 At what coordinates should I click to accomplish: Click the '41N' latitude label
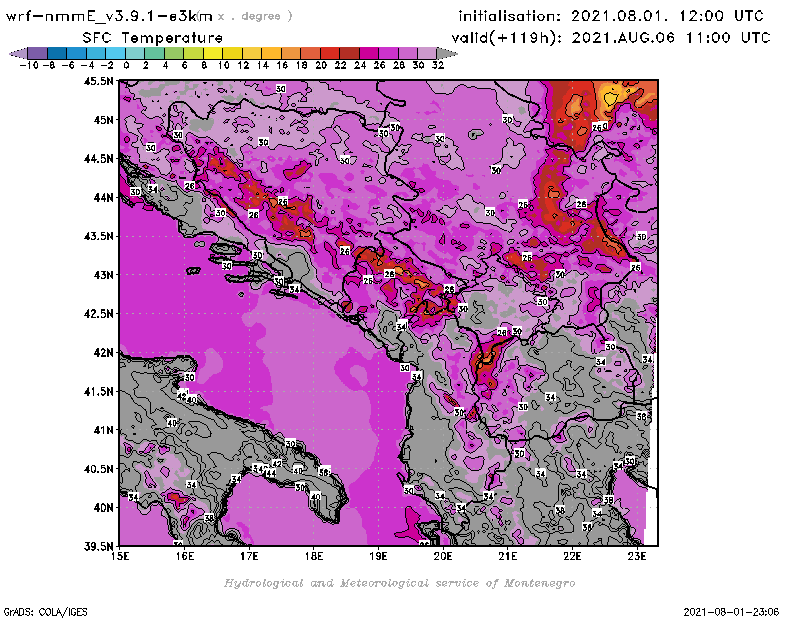coord(103,430)
